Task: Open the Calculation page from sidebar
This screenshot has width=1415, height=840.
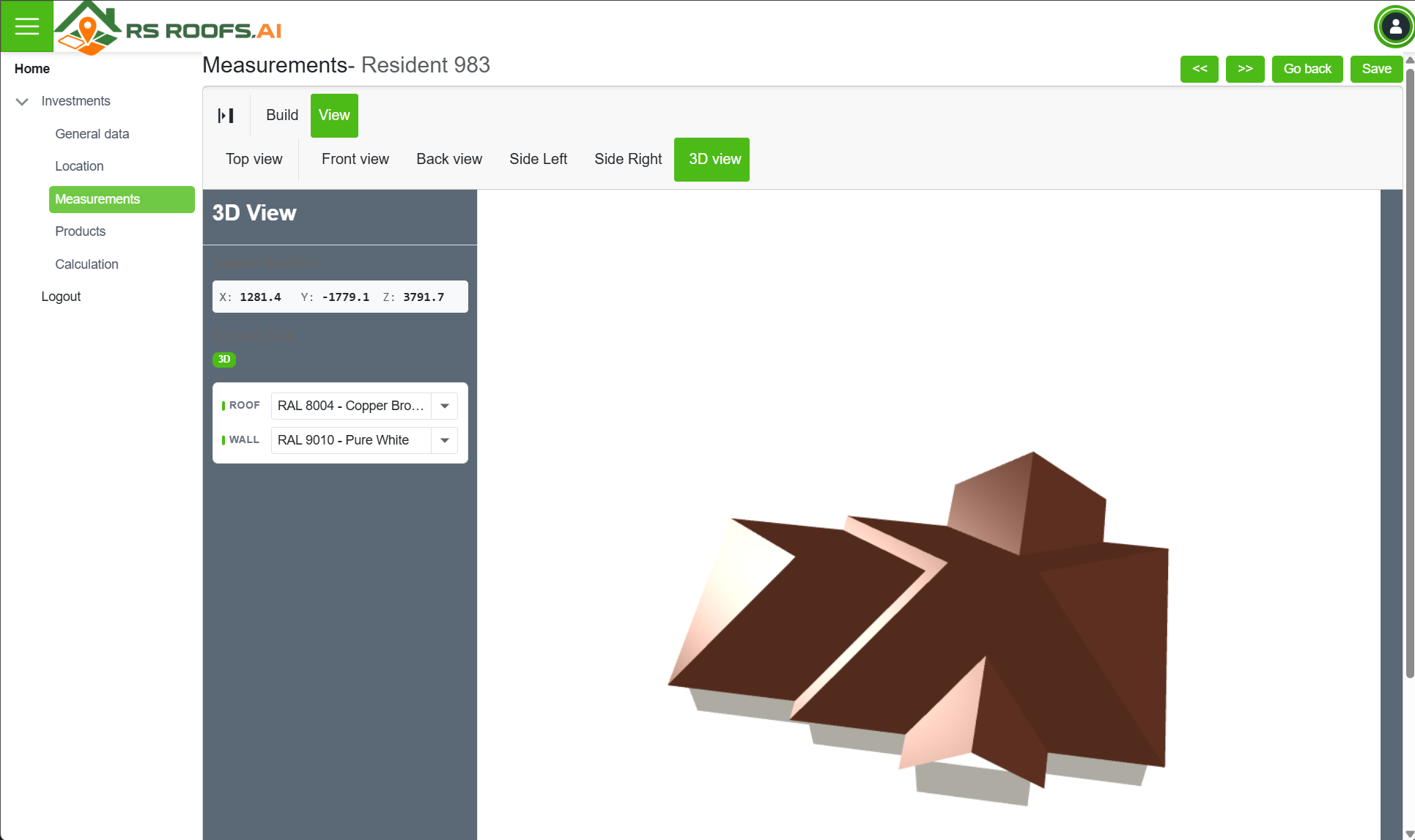Action: [x=86, y=264]
